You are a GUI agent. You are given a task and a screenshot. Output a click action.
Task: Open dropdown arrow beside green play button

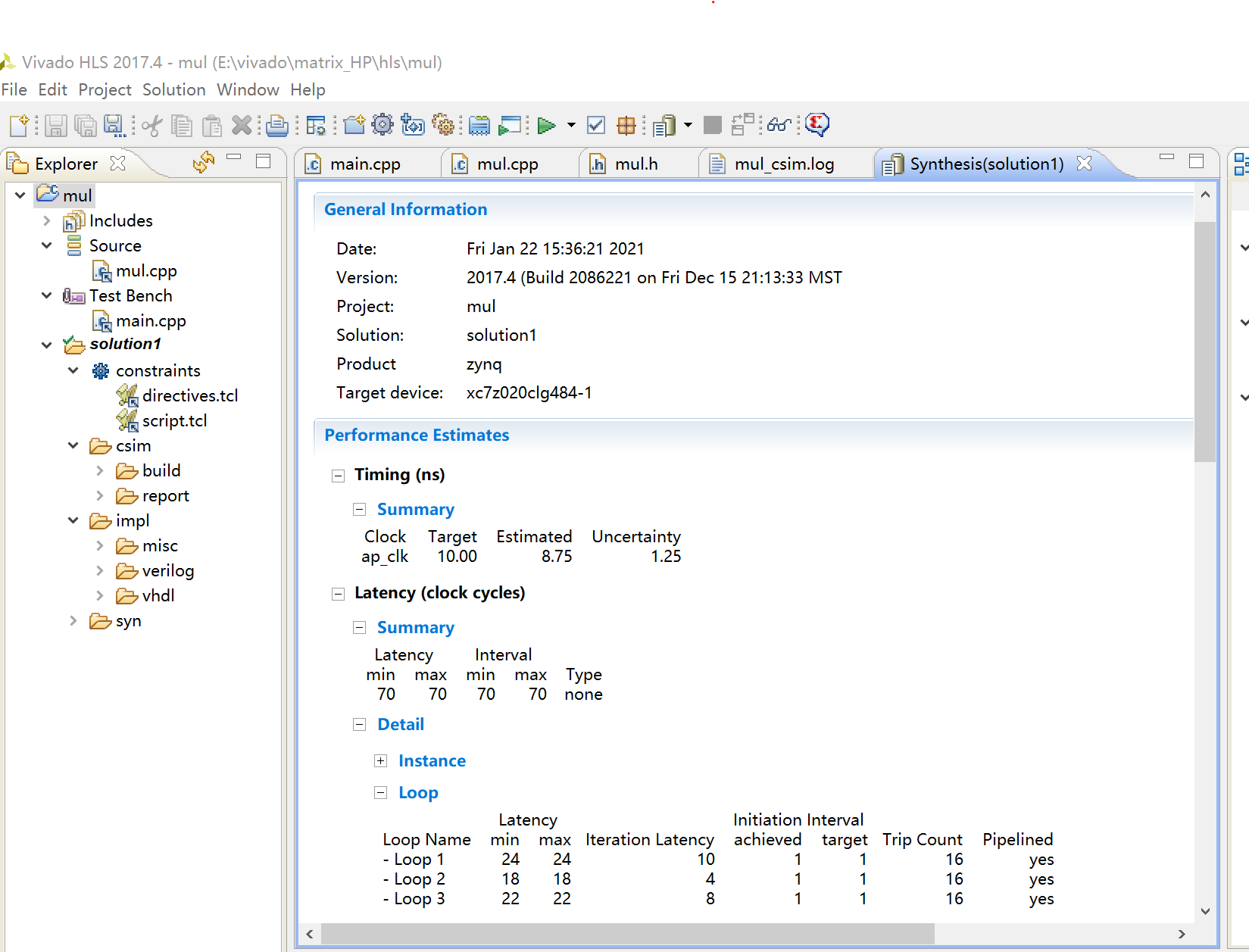coord(571,125)
